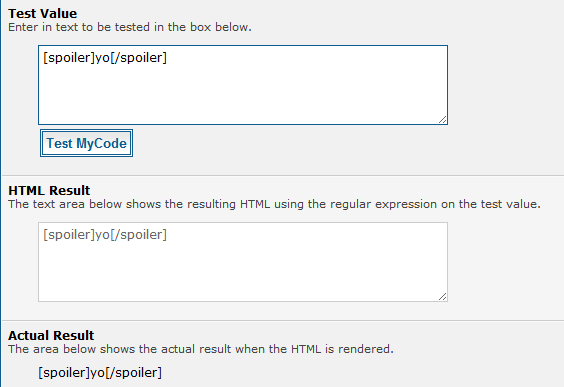Click the HTML Result heading
The image size is (564, 387).
click(49, 190)
